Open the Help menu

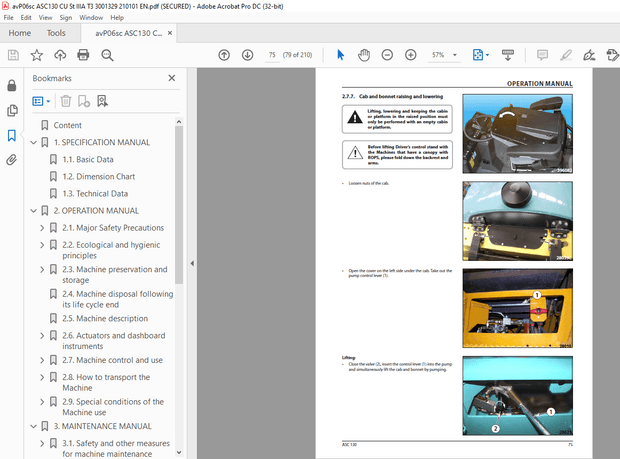coord(117,17)
